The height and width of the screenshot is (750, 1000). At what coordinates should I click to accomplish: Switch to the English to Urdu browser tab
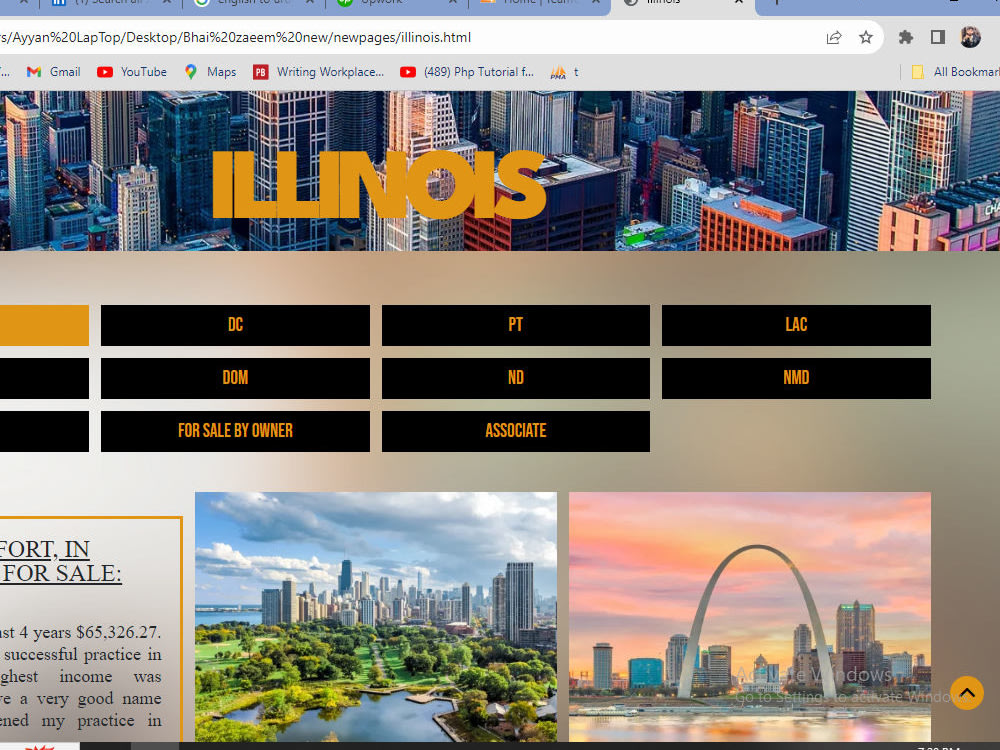click(254, 3)
